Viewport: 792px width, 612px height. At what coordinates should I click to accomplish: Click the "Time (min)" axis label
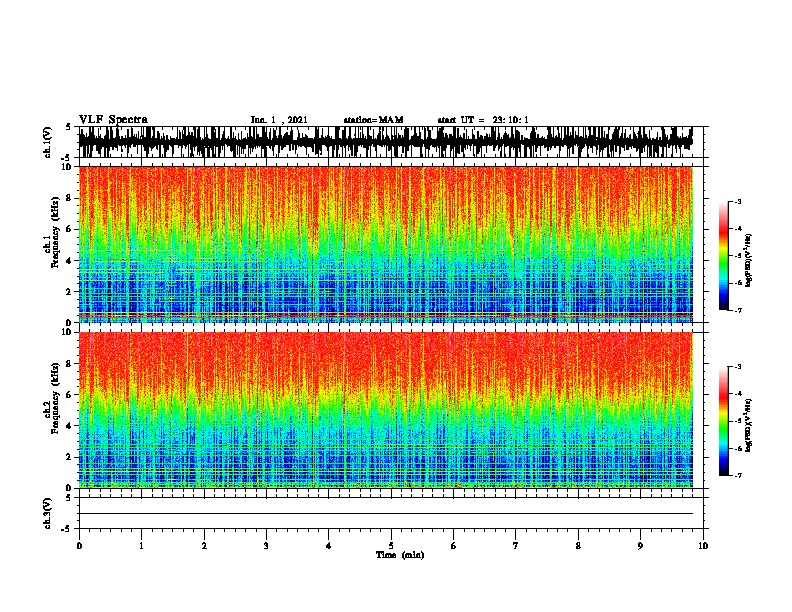(400, 555)
